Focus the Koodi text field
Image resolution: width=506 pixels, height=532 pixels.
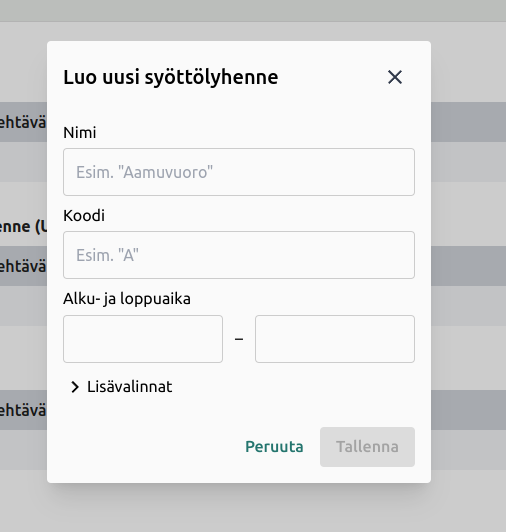tap(239, 255)
